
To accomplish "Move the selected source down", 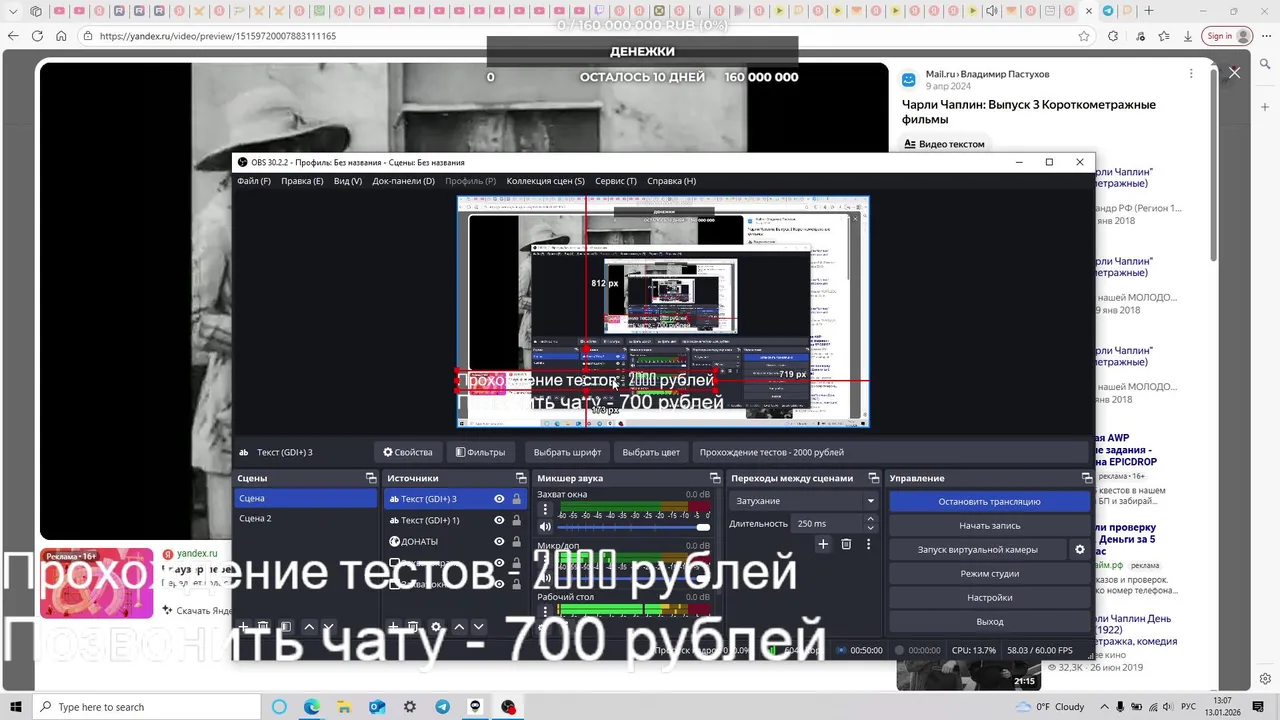I will 478,627.
